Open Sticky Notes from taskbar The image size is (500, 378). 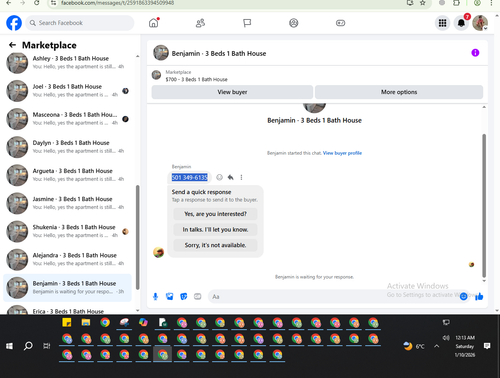click(x=67, y=322)
